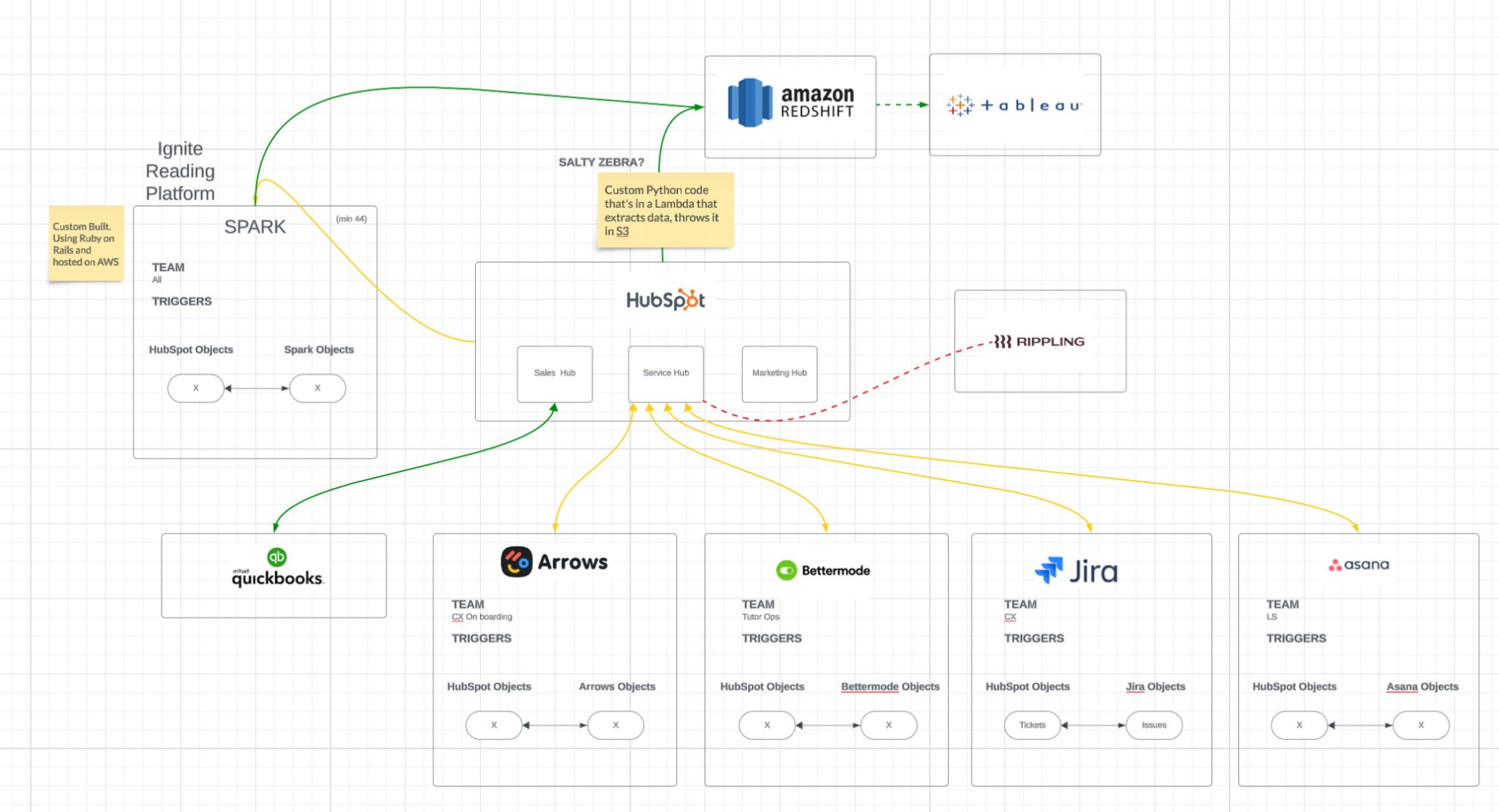Select the Tableau logo
This screenshot has width=1499, height=812.
click(1014, 105)
